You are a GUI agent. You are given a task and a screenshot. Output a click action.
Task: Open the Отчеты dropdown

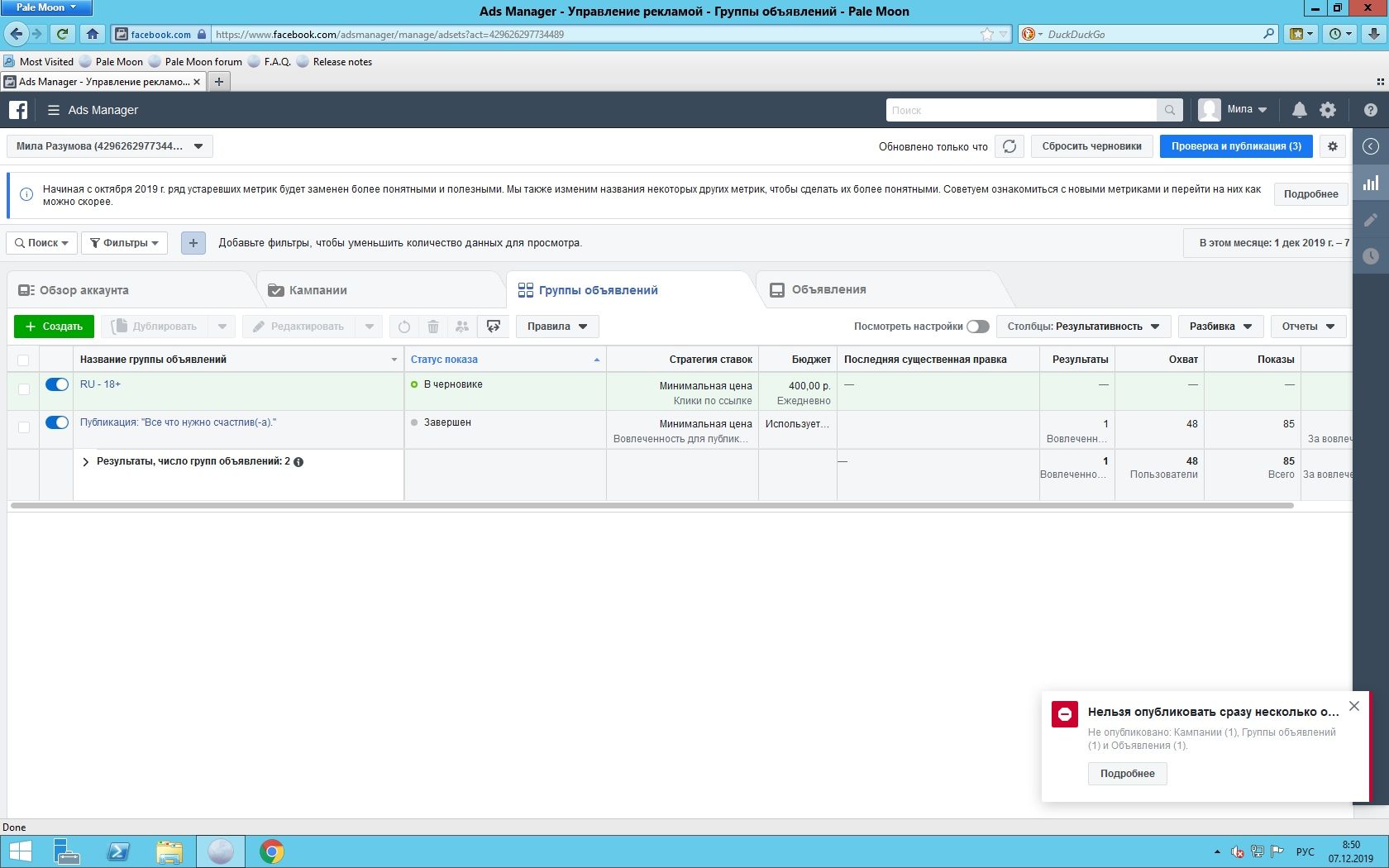click(1308, 327)
